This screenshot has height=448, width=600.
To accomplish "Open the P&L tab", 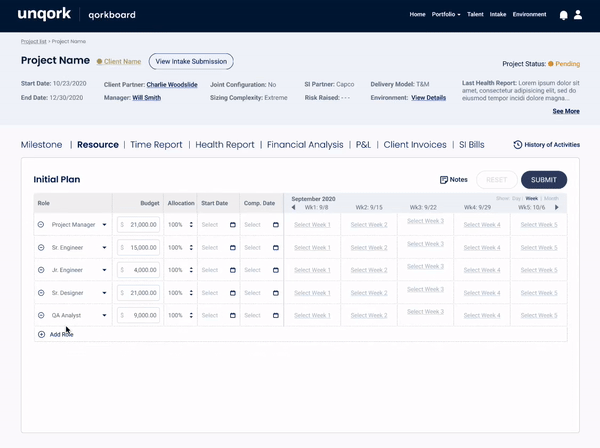I will click(x=363, y=145).
